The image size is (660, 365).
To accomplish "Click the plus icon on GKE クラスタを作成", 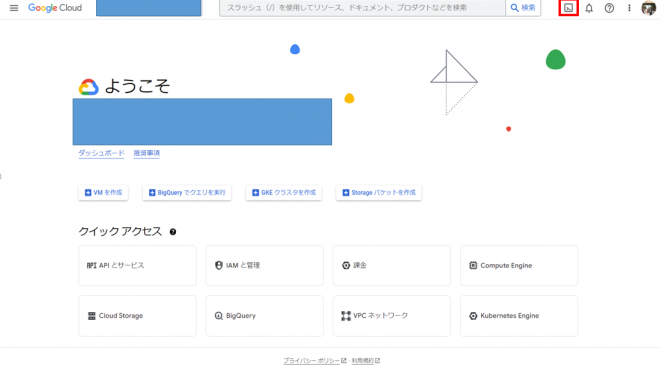I will (255, 193).
